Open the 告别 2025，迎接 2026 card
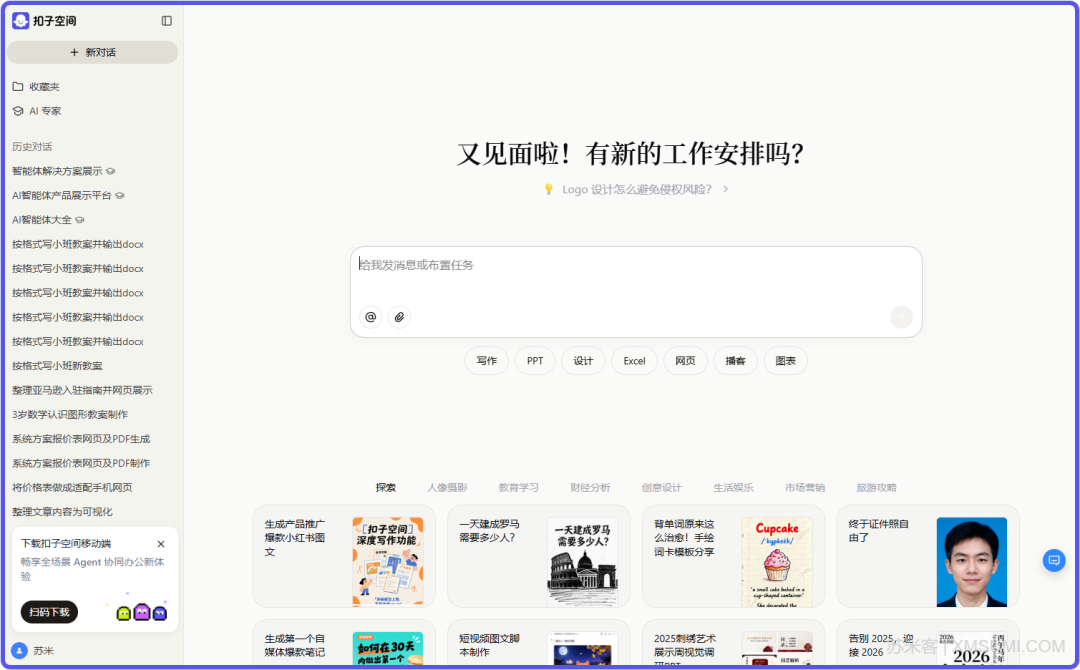This screenshot has height=670, width=1080. pos(928,642)
